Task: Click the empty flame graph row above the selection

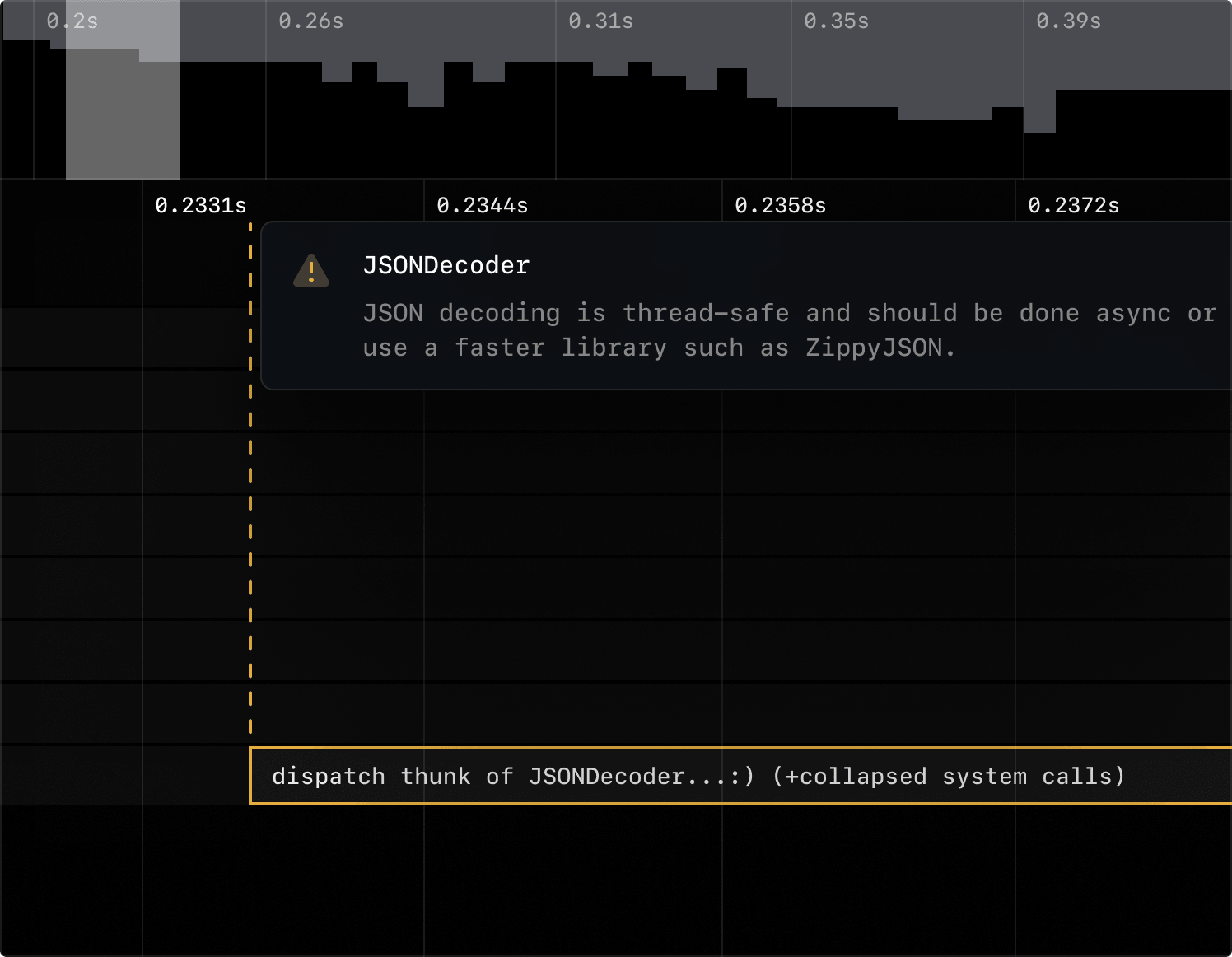Action: click(x=576, y=712)
